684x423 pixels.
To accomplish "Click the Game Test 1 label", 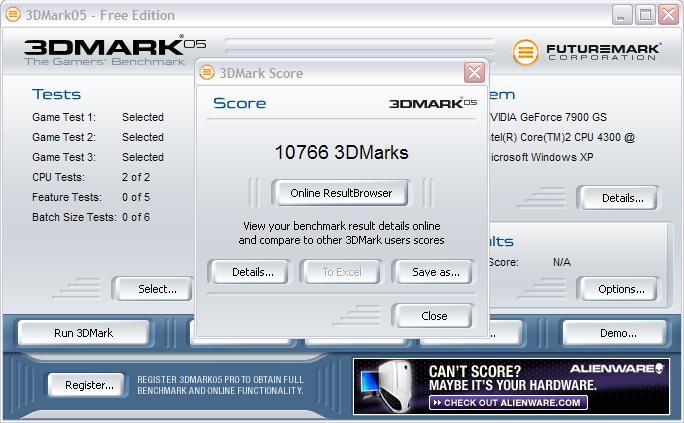I will [64, 117].
